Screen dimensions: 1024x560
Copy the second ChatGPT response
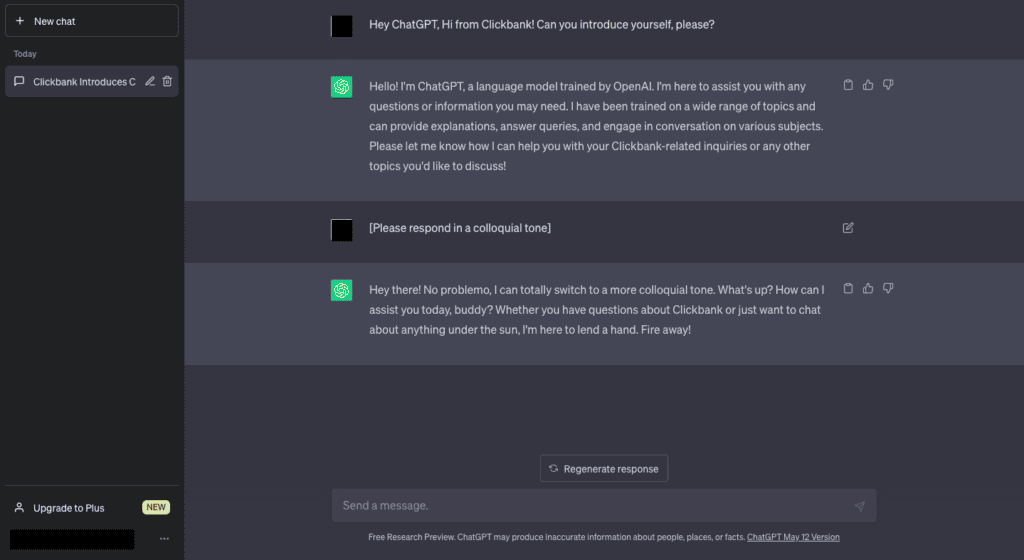pyautogui.click(x=848, y=288)
